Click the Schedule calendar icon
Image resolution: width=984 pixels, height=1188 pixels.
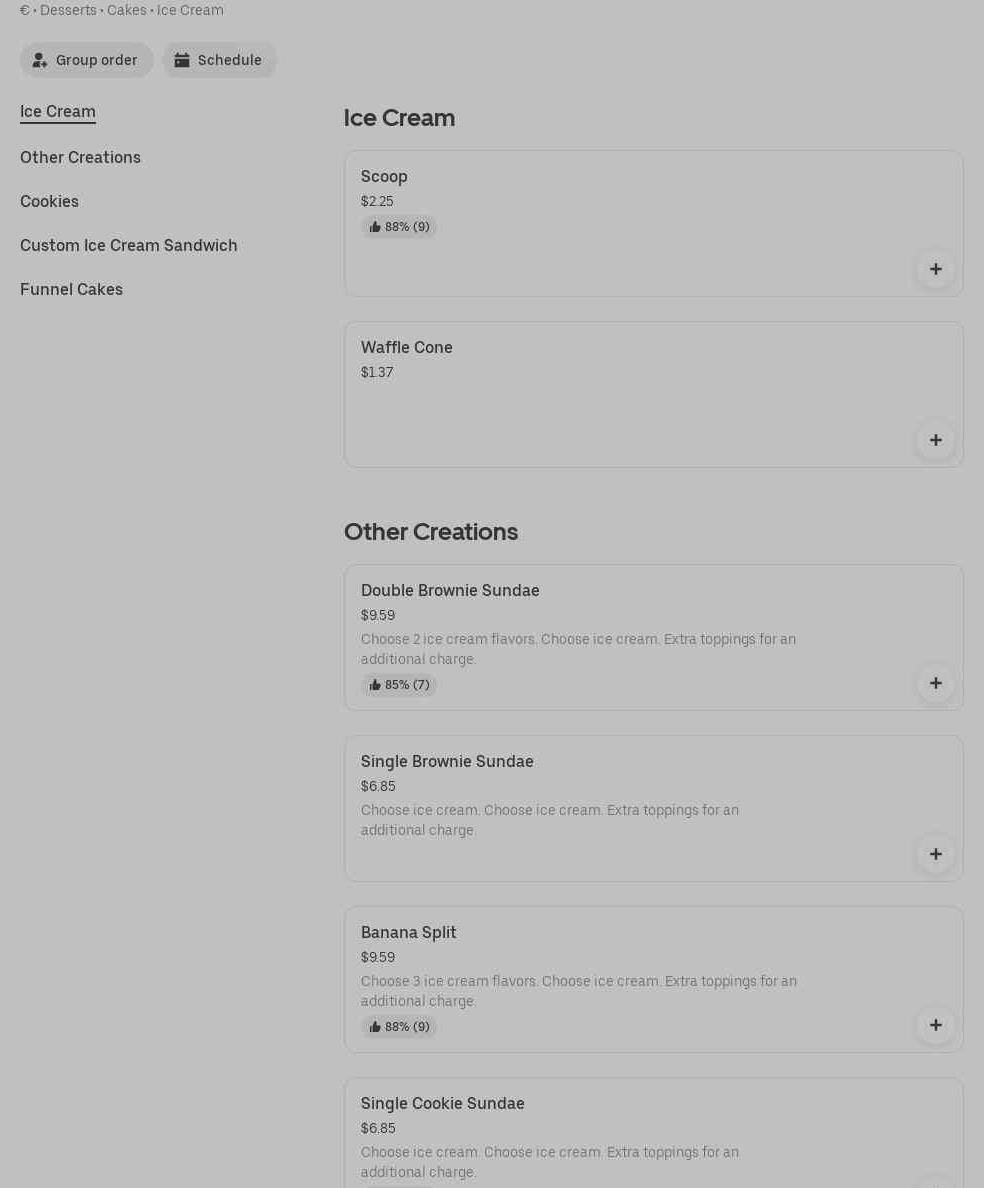(x=182, y=60)
